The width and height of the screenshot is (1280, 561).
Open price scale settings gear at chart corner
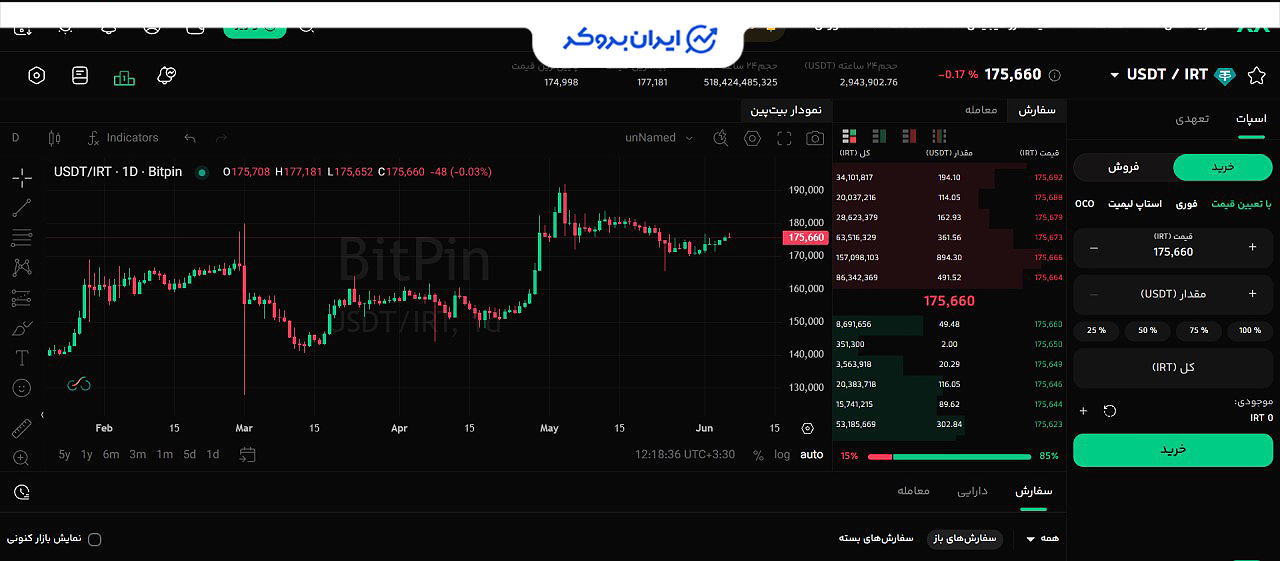pyautogui.click(x=808, y=428)
